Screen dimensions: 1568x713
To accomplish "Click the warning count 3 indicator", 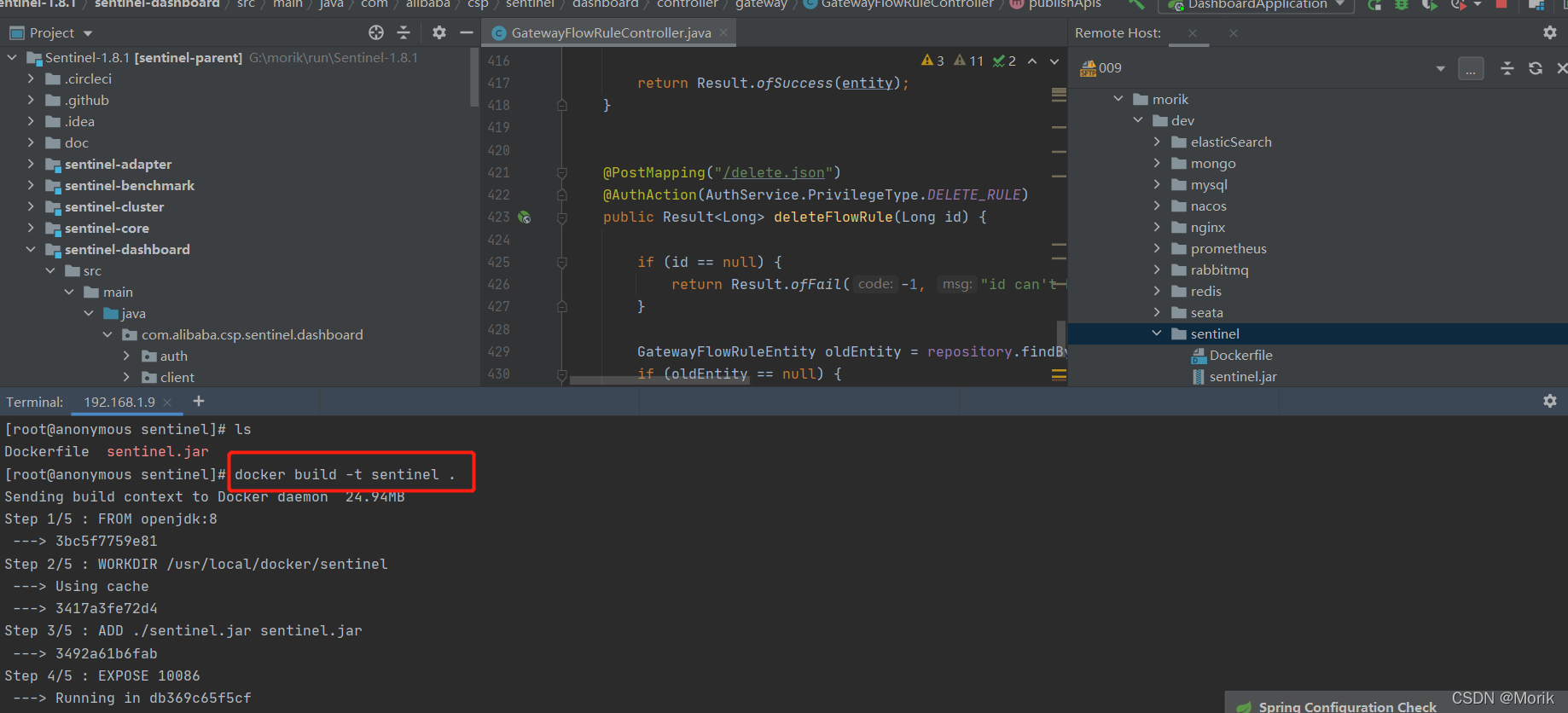I will [x=932, y=61].
